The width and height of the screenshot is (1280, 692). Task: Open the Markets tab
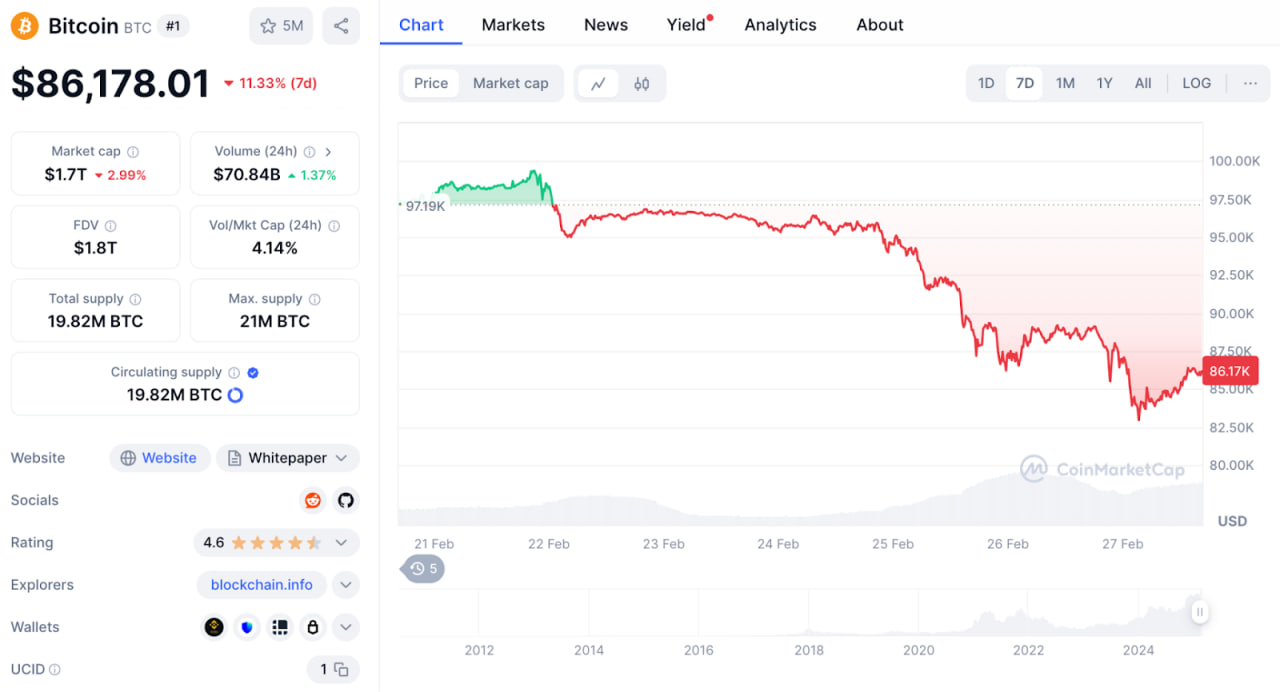513,25
